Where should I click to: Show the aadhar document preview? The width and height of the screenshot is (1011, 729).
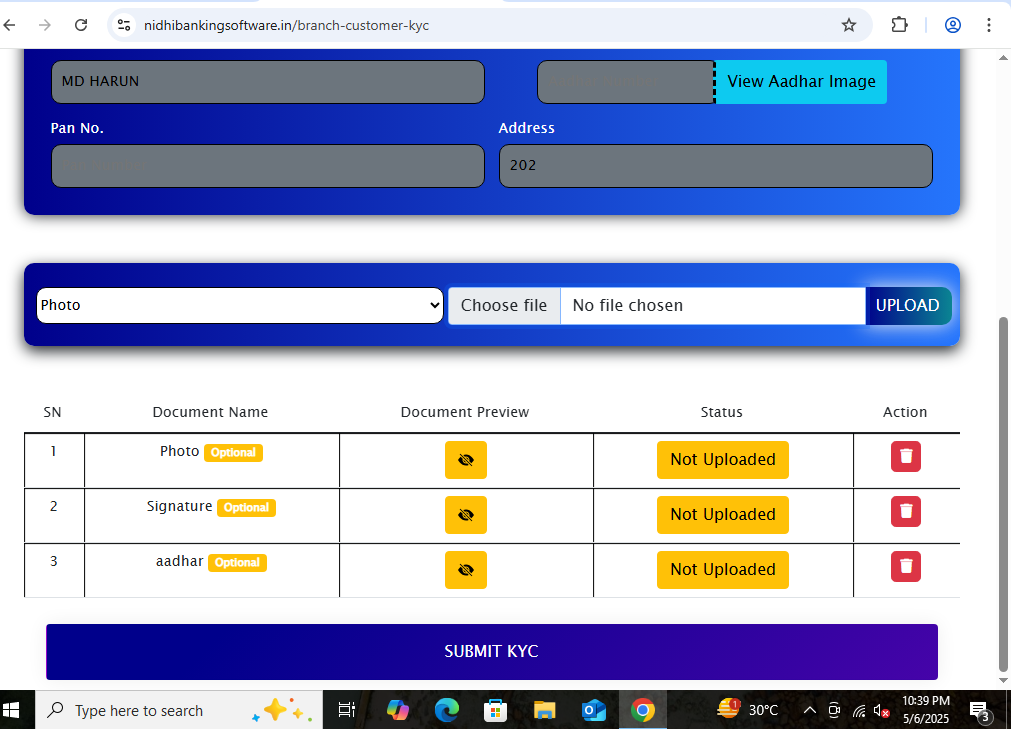(x=465, y=570)
